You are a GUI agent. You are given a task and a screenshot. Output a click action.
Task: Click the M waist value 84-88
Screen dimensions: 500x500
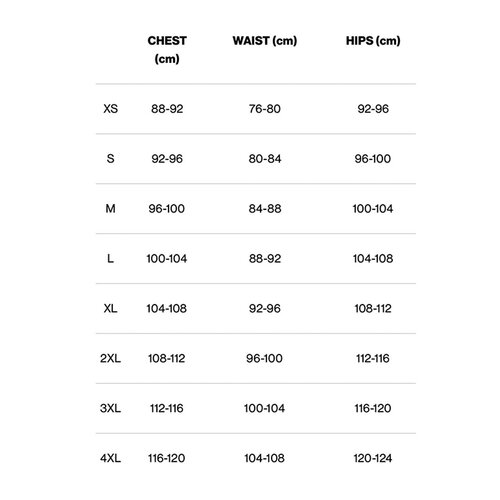click(x=265, y=209)
